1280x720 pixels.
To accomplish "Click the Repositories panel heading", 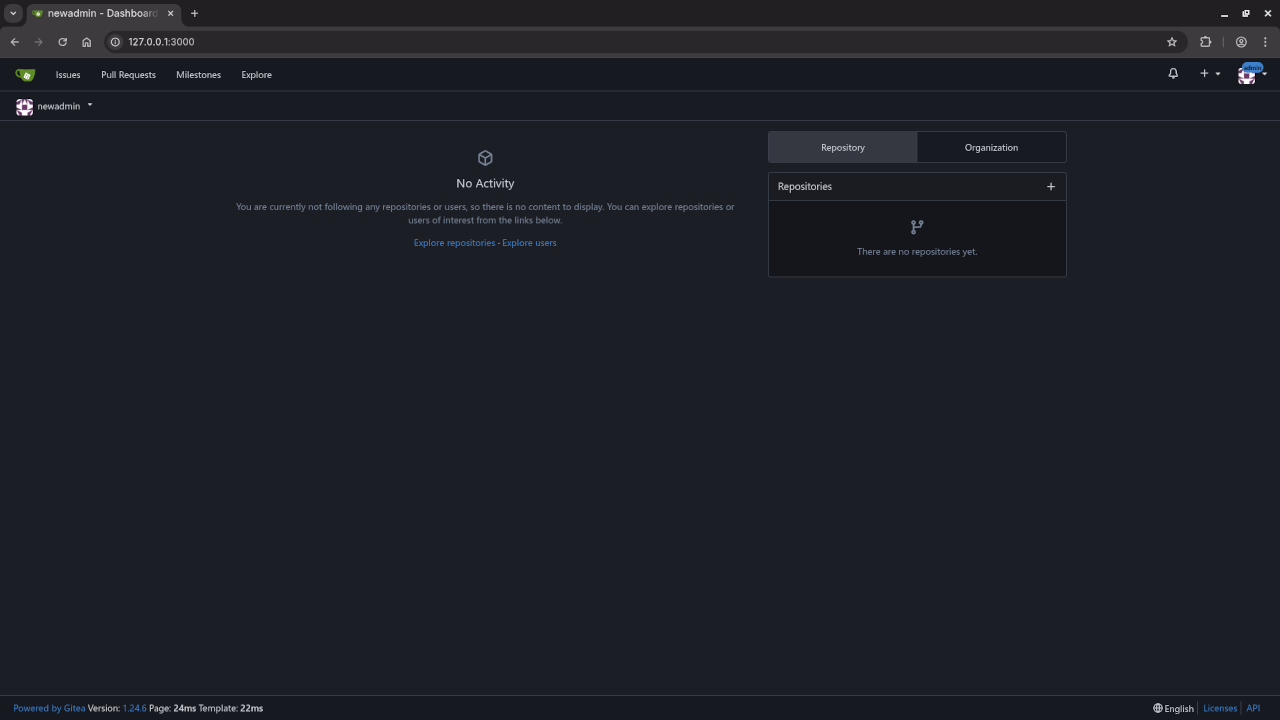I will 804,187.
